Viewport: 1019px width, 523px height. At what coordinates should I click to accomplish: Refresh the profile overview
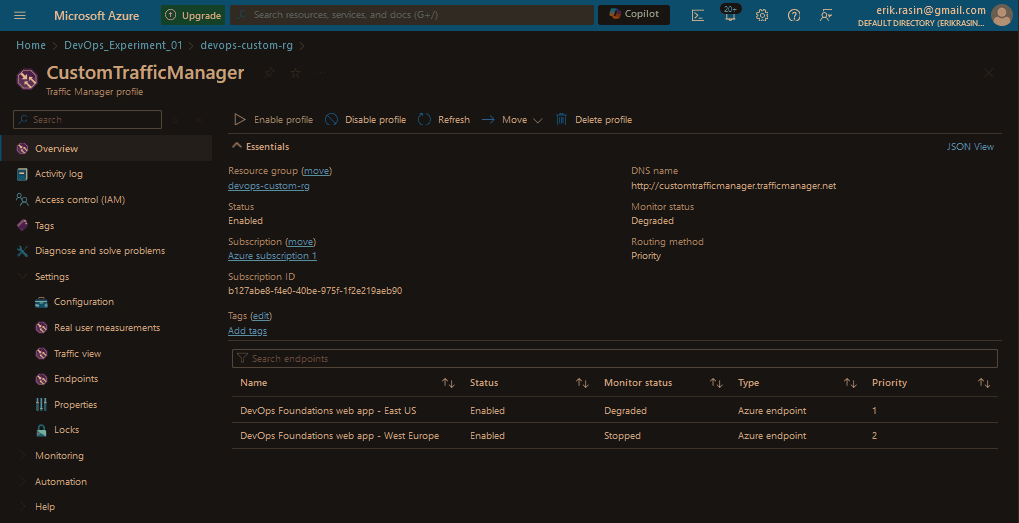[443, 120]
